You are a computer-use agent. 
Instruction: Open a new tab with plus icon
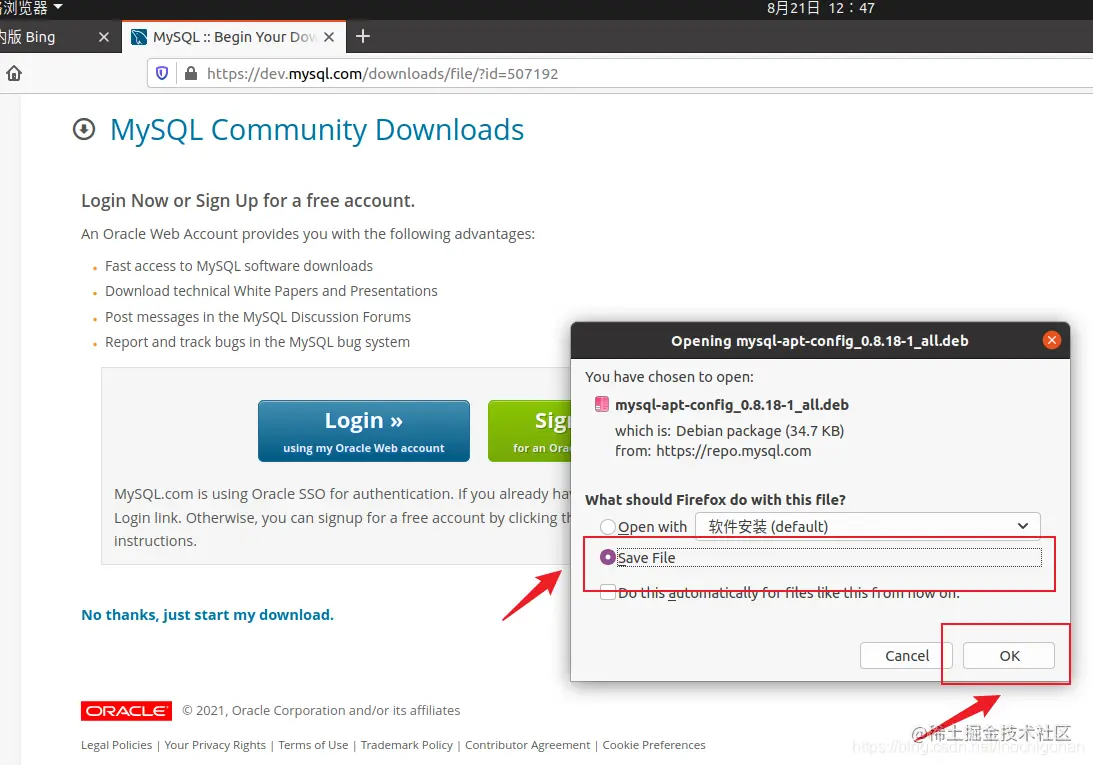pyautogui.click(x=362, y=36)
